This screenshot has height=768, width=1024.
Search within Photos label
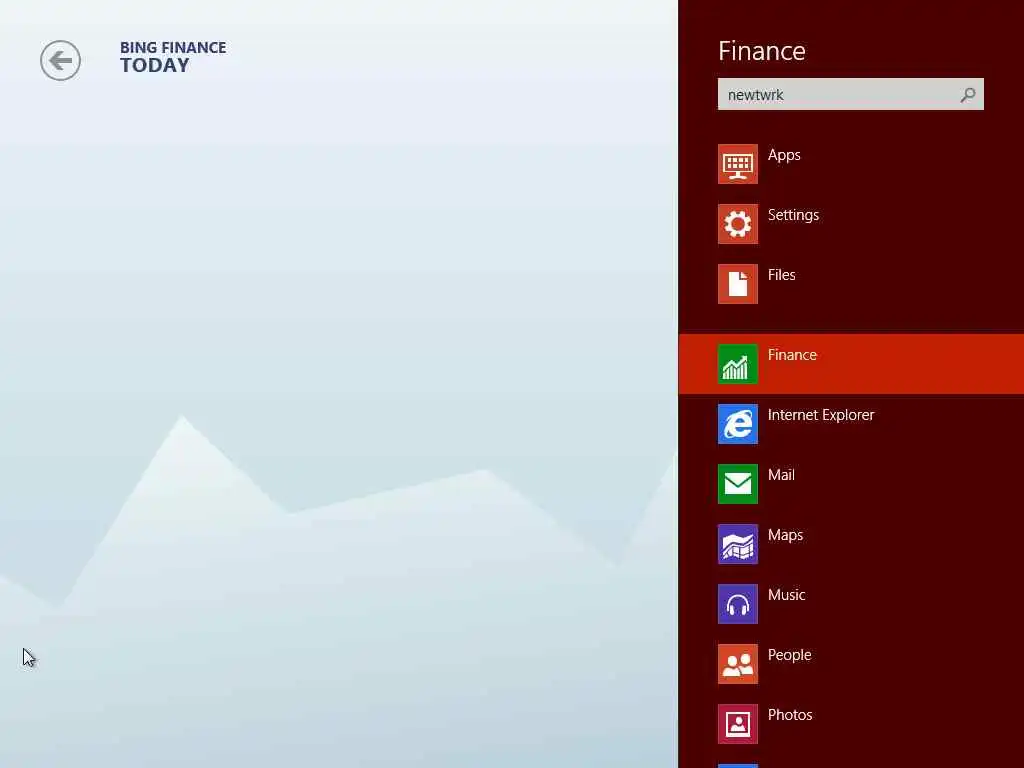tap(790, 715)
